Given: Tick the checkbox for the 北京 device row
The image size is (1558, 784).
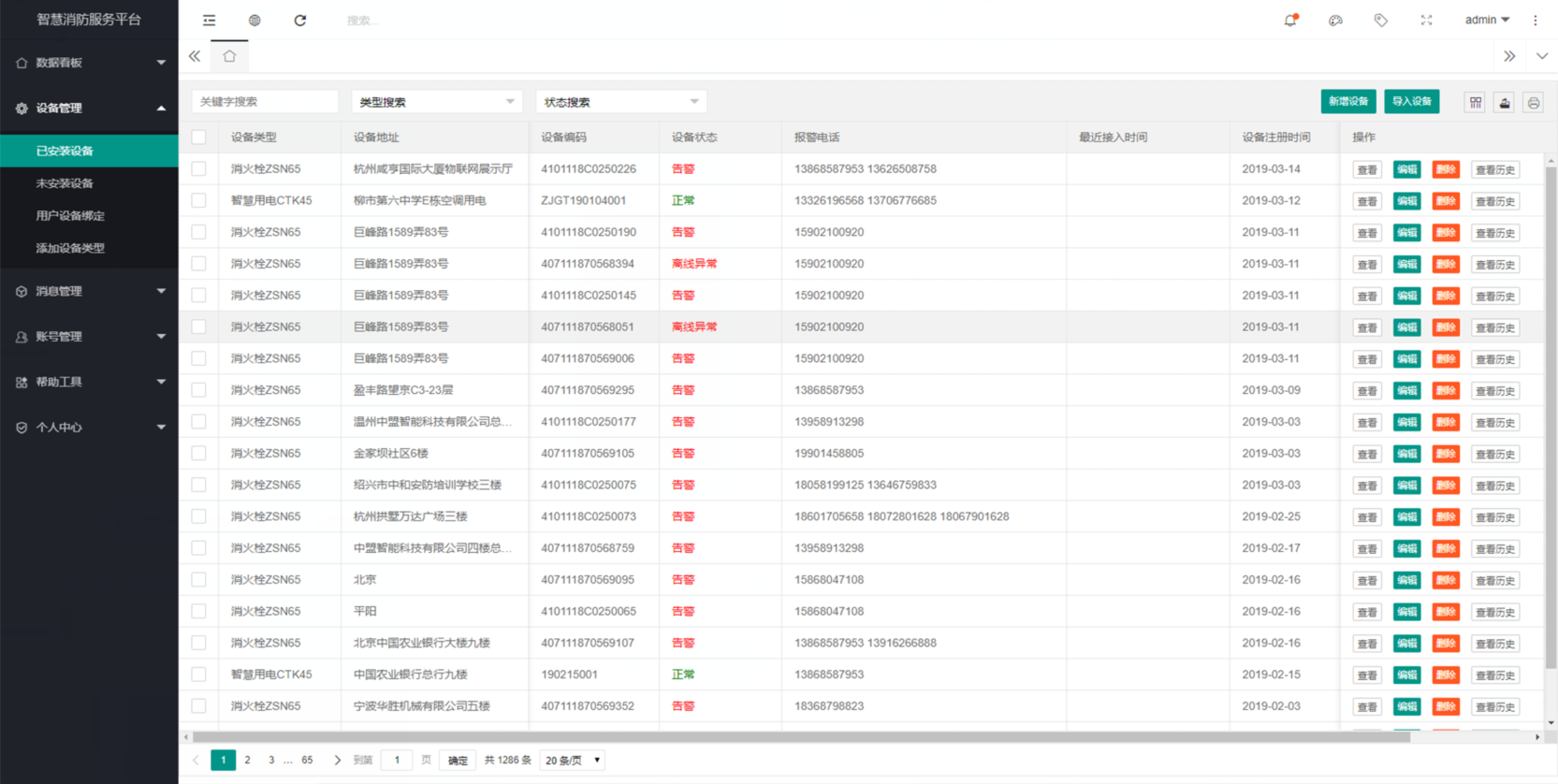Looking at the screenshot, I should (x=198, y=580).
